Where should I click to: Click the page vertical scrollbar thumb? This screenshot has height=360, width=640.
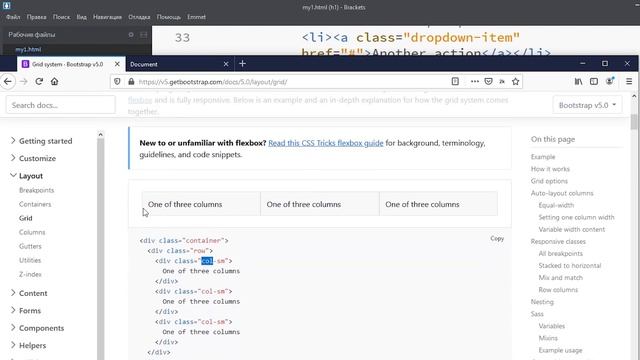[x=633, y=121]
